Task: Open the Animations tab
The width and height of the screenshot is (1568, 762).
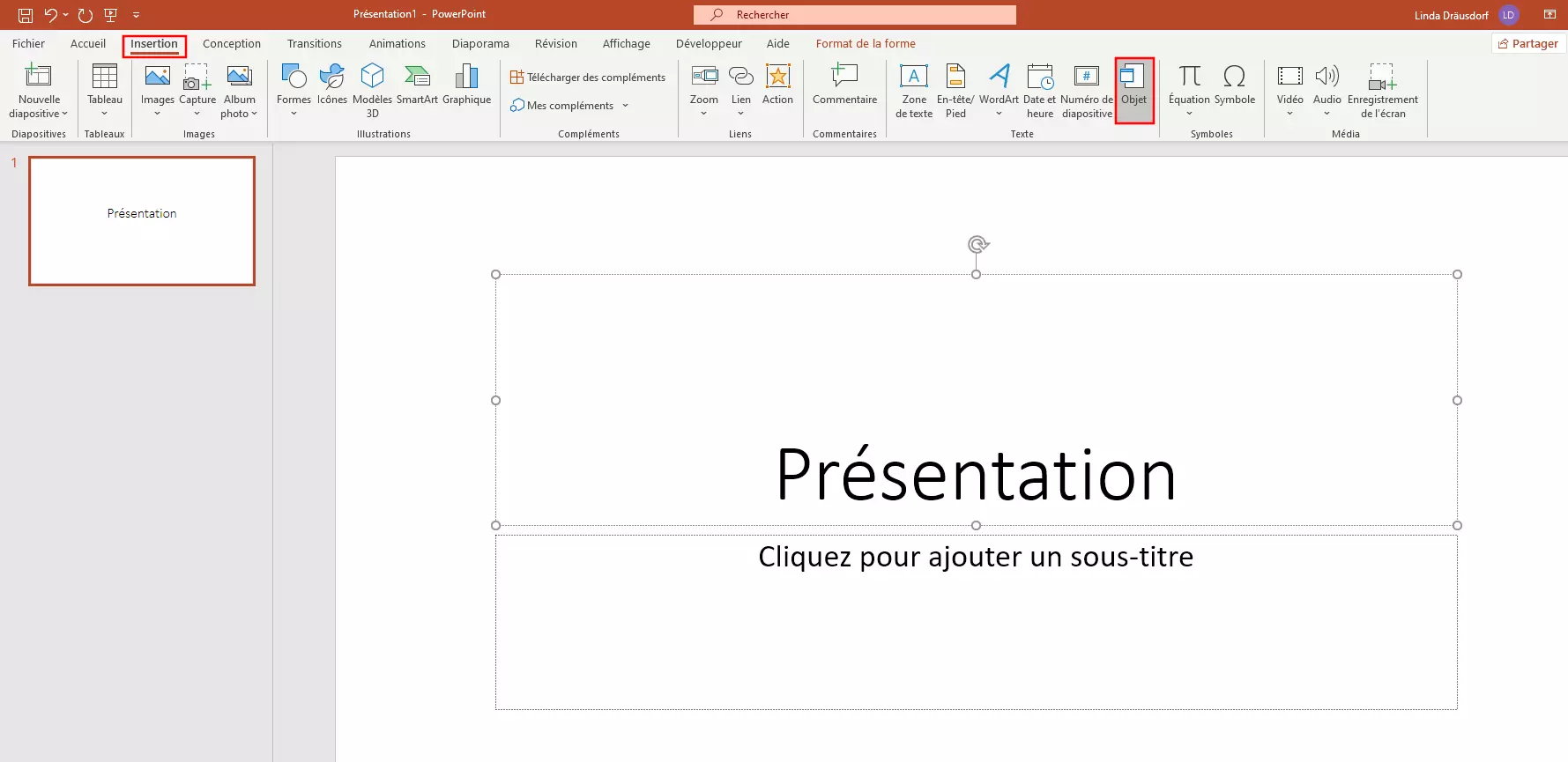Action: [398, 44]
